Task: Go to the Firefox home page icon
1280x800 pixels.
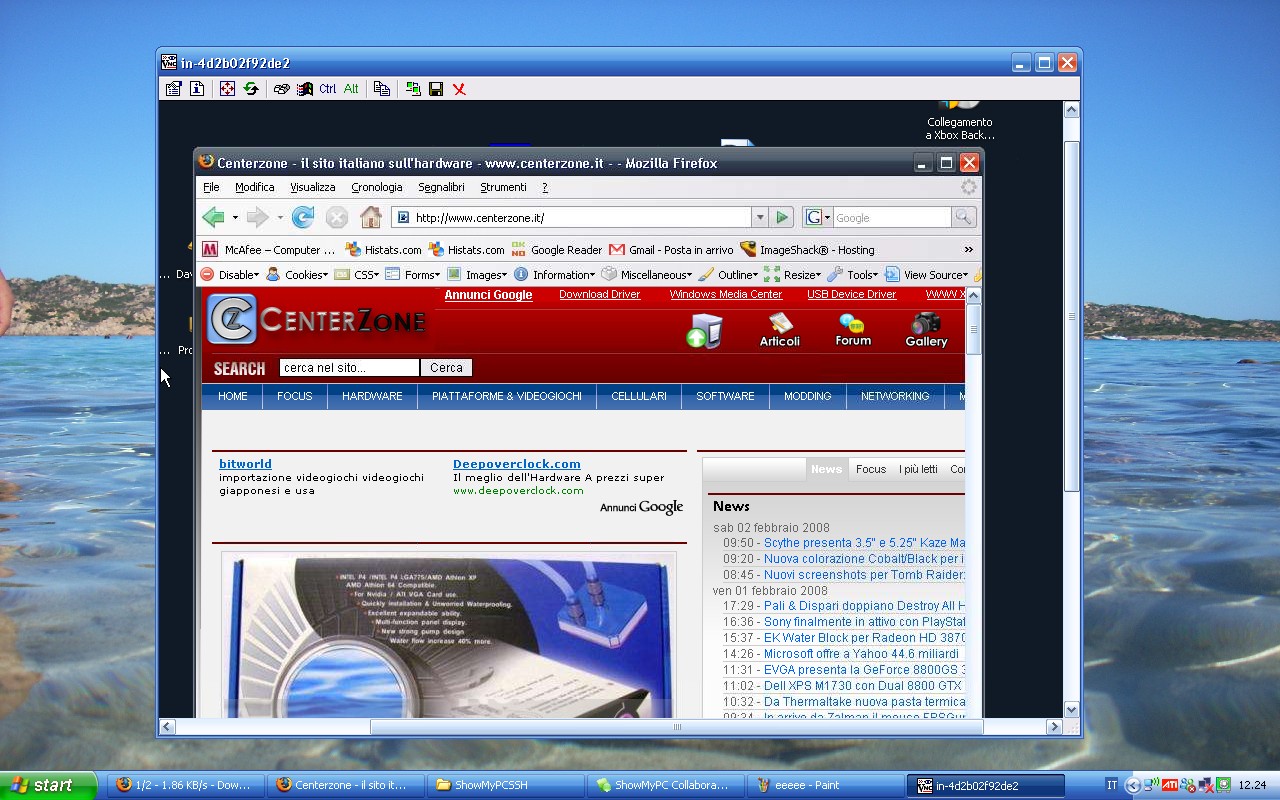Action: coord(370,217)
